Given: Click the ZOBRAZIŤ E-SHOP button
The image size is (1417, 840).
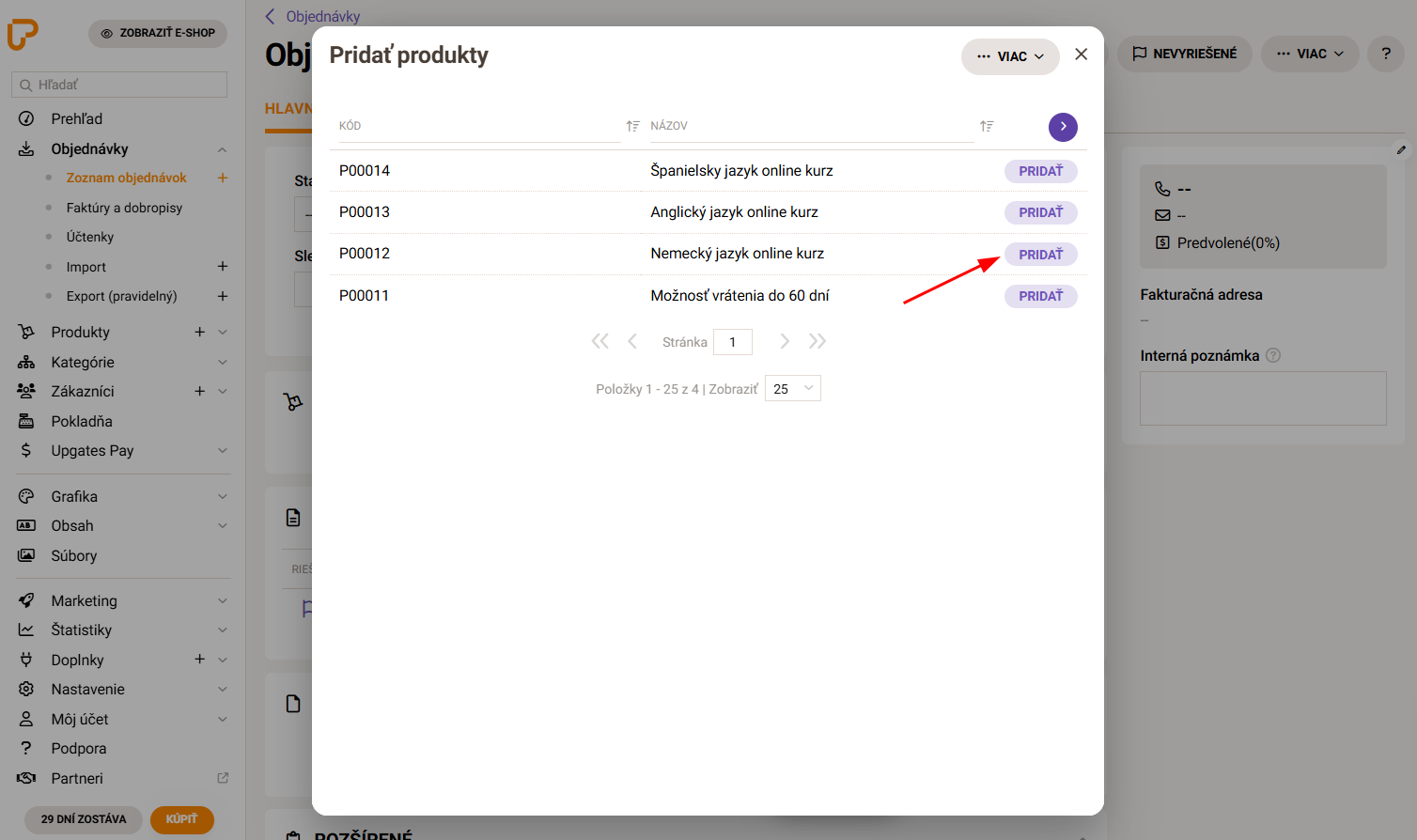Looking at the screenshot, I should pos(158,33).
